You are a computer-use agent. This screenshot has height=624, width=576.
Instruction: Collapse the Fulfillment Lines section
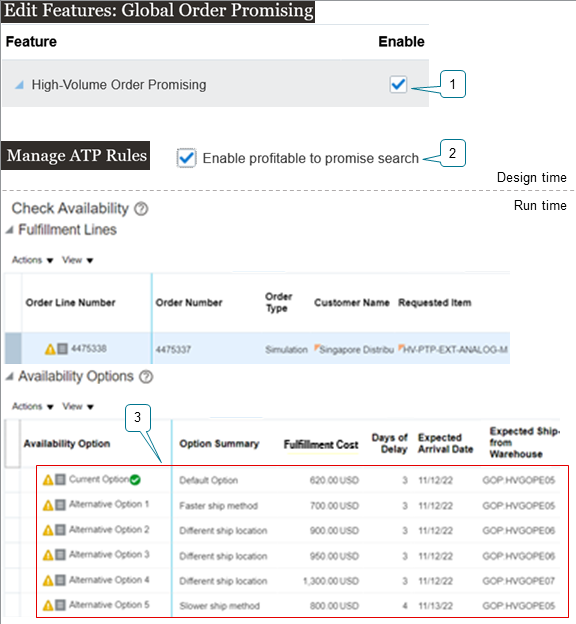(x=10, y=230)
